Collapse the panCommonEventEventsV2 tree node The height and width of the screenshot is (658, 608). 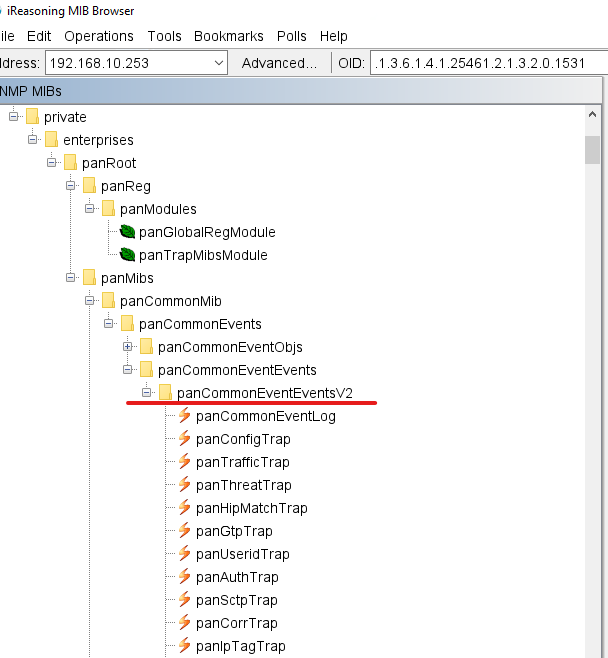(146, 392)
